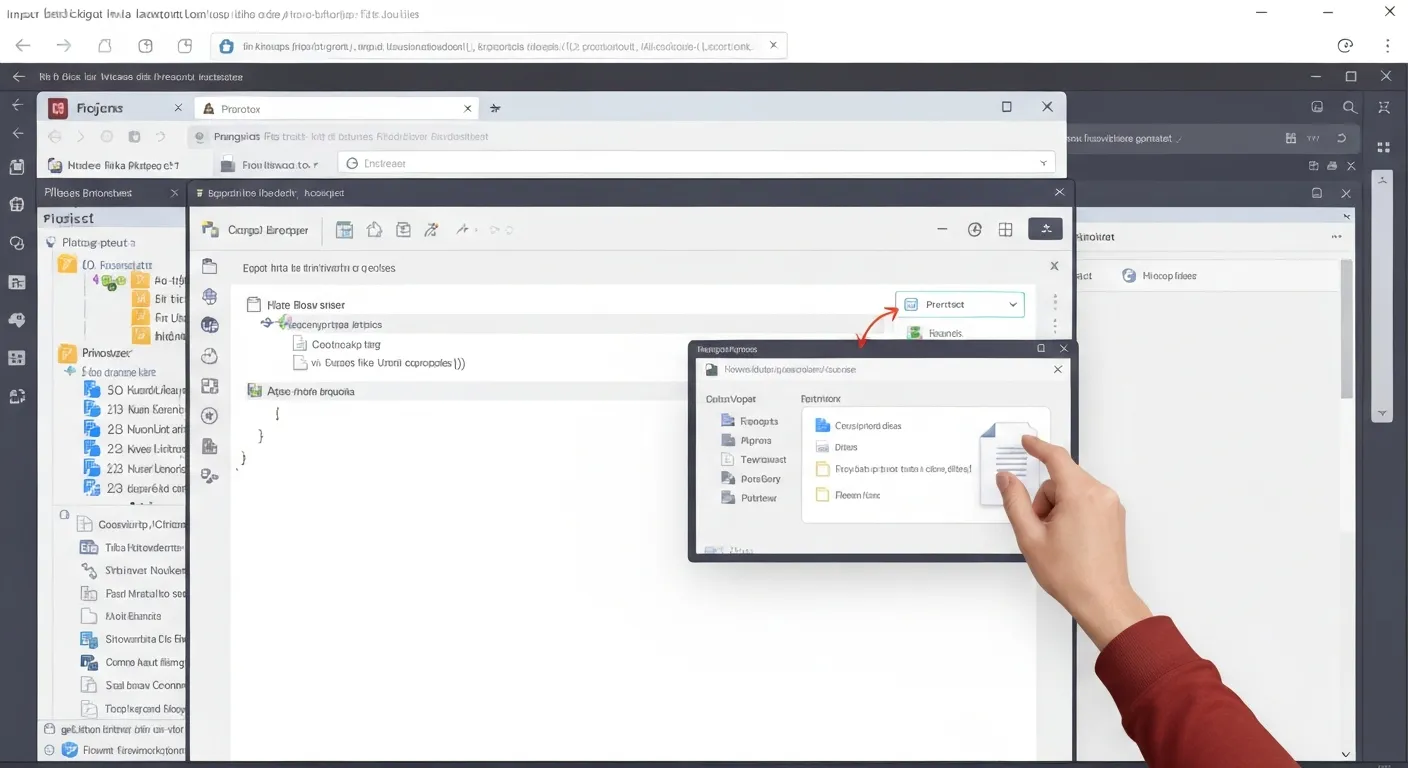Click the chat bubble icon in the left dark sidebar
The width and height of the screenshot is (1408, 768).
[16, 320]
